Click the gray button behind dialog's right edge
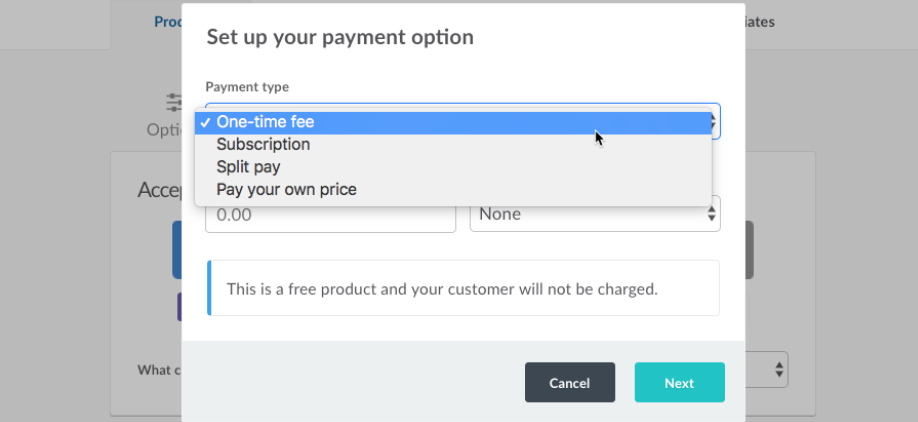Screen dimensions: 918x422 [749, 250]
